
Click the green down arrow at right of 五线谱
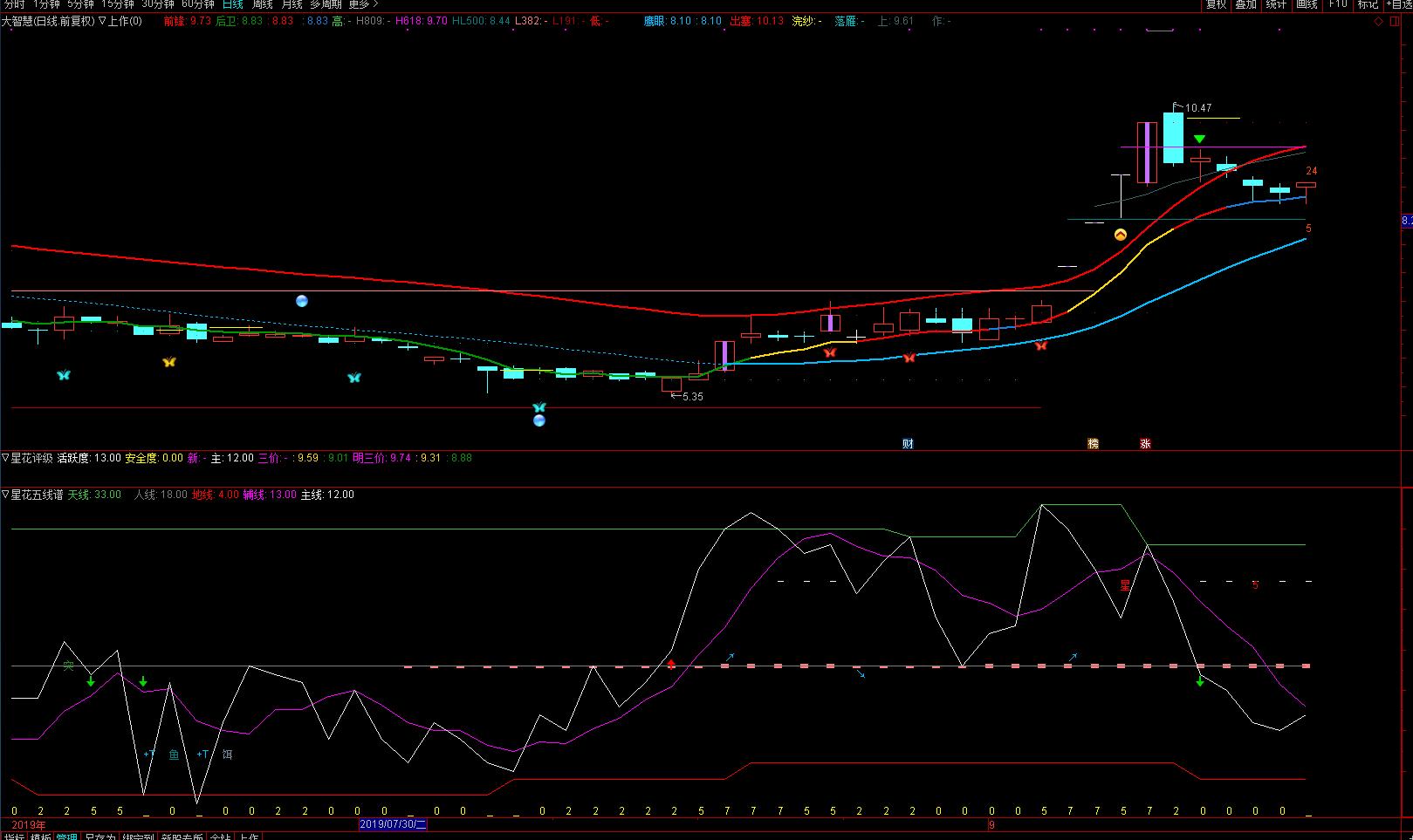[1200, 681]
